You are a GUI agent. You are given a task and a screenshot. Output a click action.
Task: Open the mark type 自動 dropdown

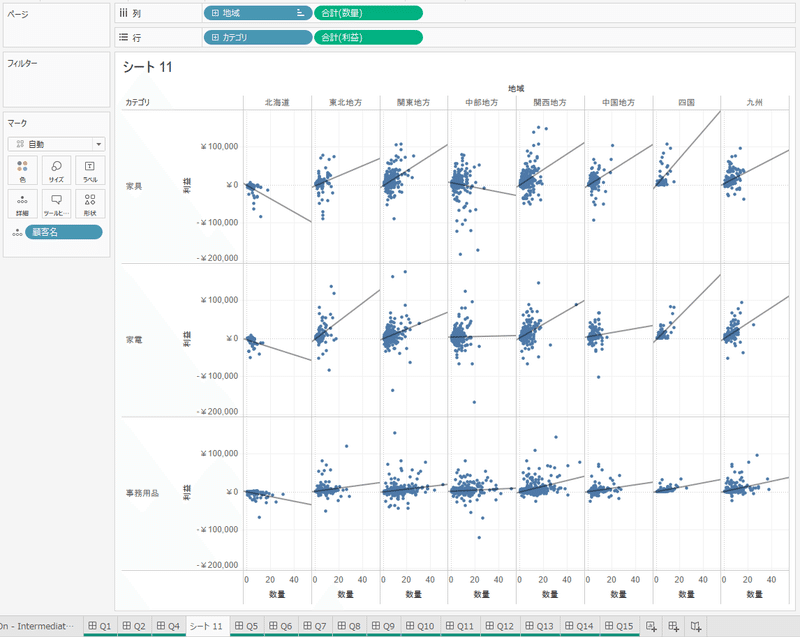pos(56,144)
